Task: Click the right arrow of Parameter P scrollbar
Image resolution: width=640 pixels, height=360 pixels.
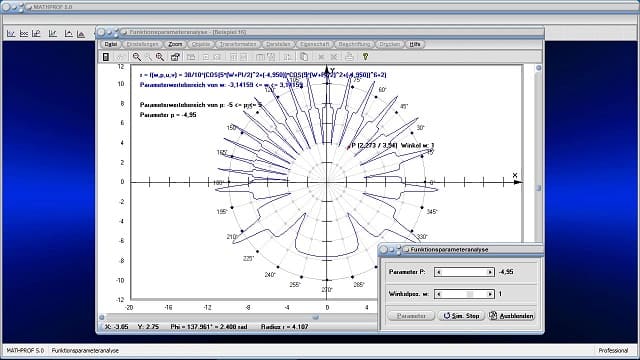Action: (x=490, y=272)
